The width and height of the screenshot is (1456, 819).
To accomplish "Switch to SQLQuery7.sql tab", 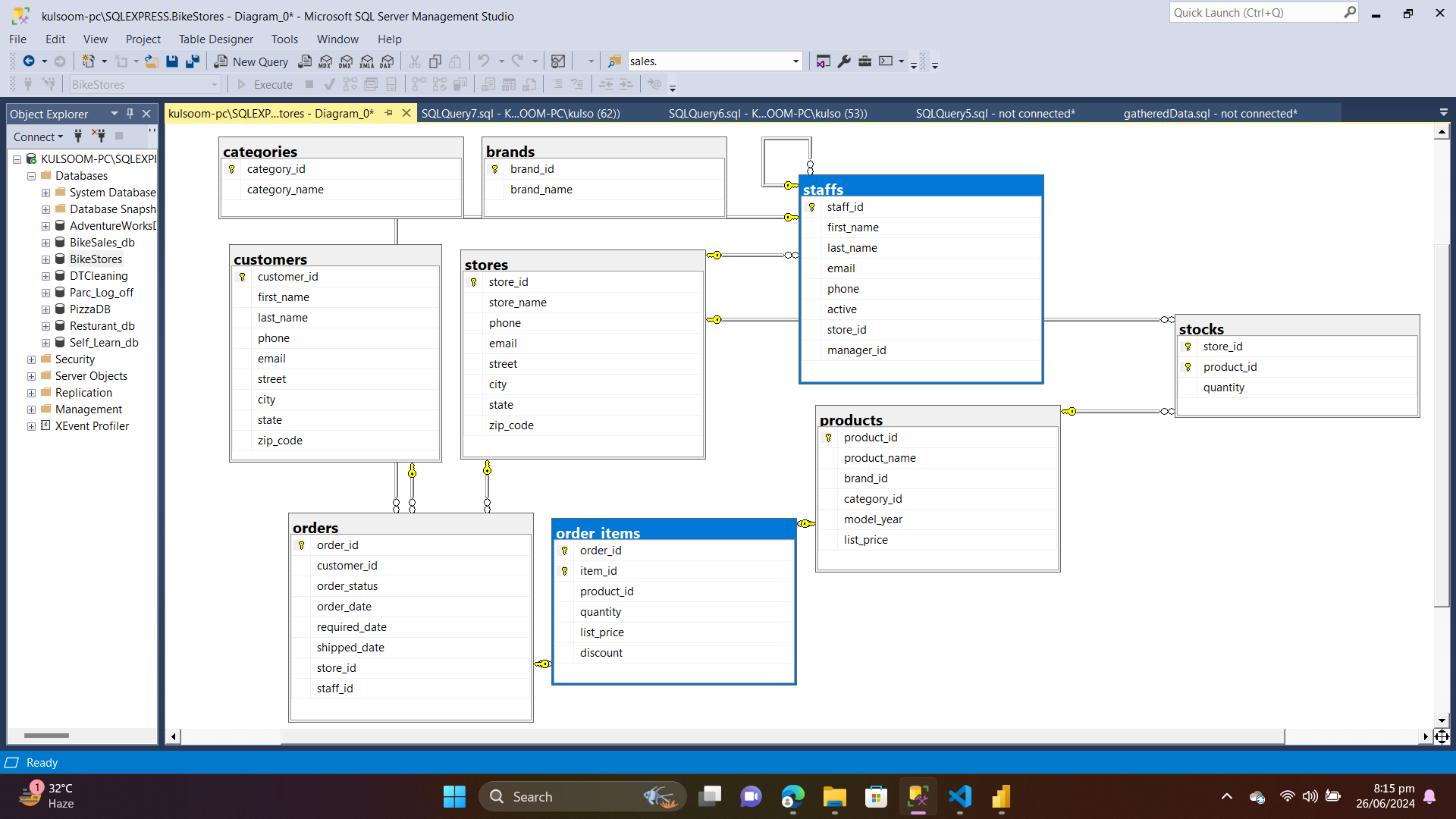I will (520, 113).
